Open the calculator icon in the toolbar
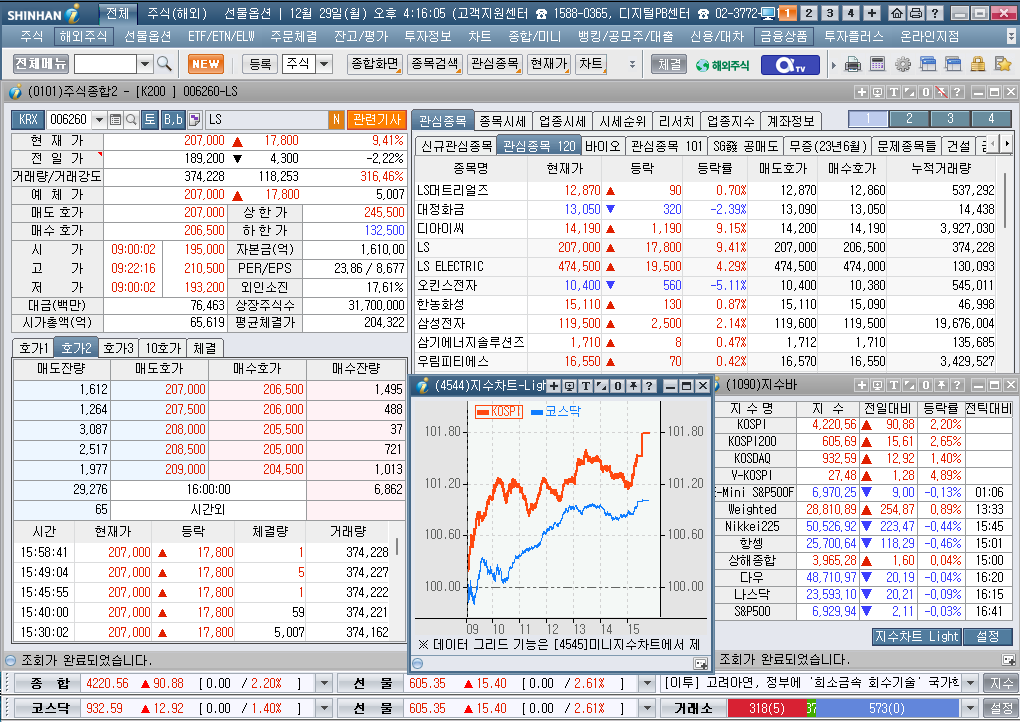The height and width of the screenshot is (722, 1020). point(878,64)
